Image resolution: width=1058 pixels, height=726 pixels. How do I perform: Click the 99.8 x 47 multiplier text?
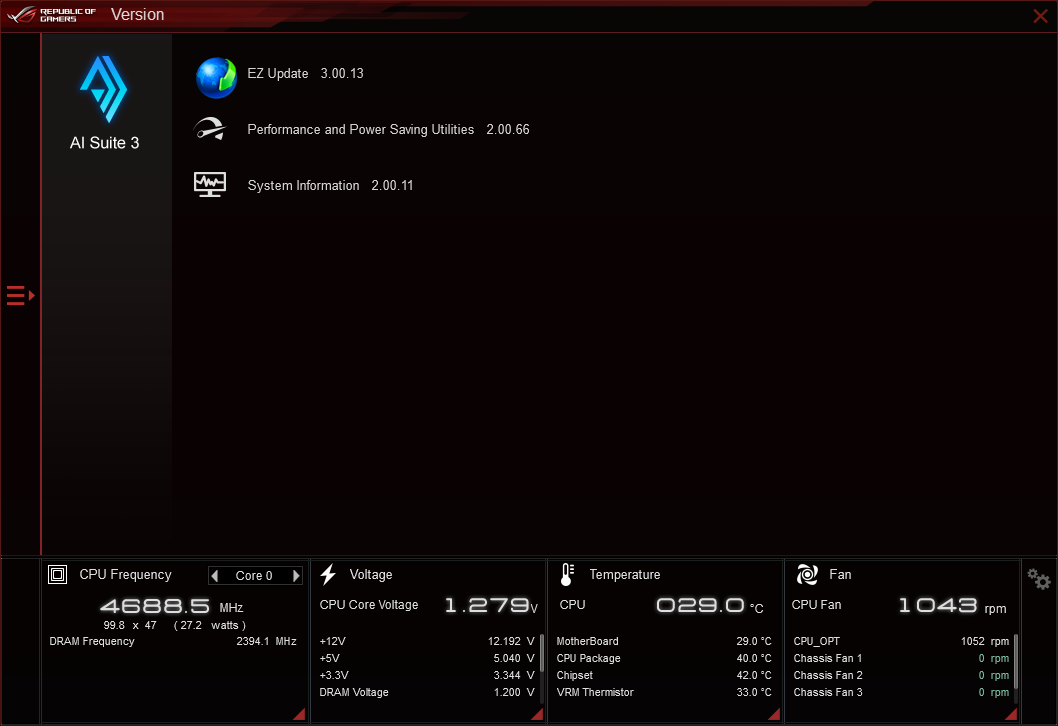pyautogui.click(x=130, y=625)
